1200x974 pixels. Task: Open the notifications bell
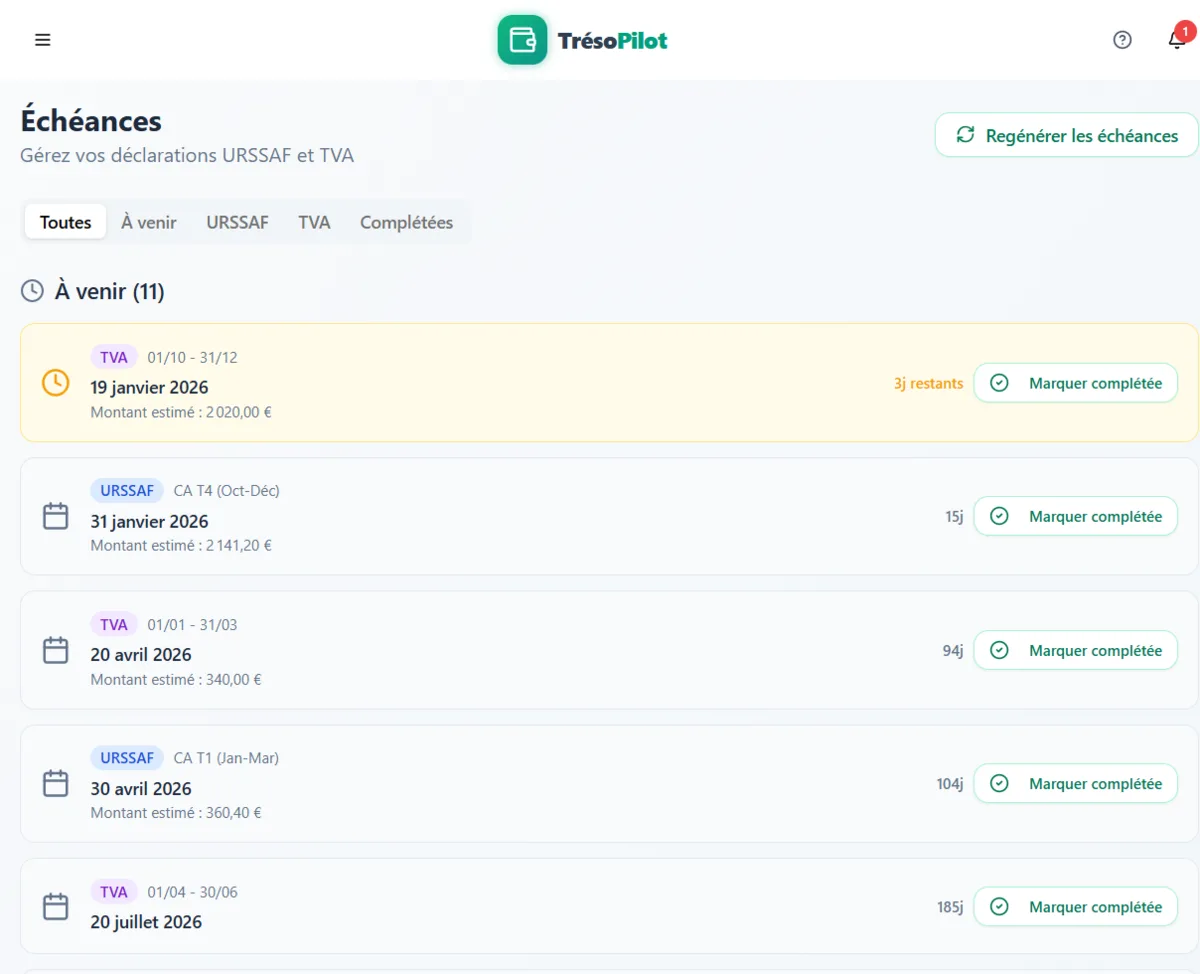(x=1177, y=40)
